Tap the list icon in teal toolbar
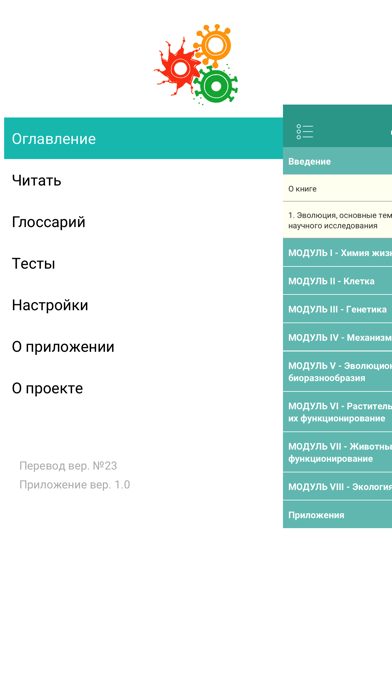Image resolution: width=392 pixels, height=696 pixels. 305,132
